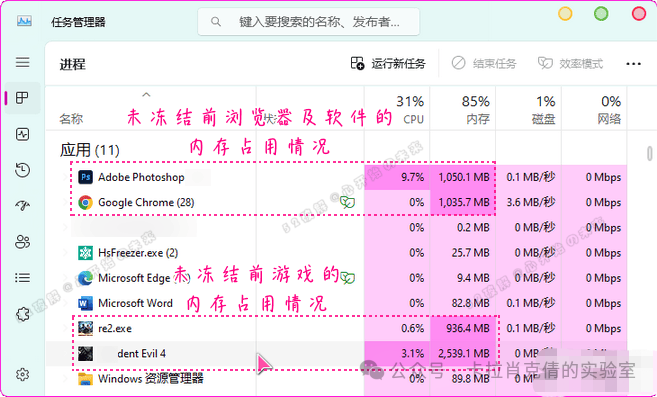Open the Details sidebar icon
Screen dimensions: 657x397
point(22,278)
